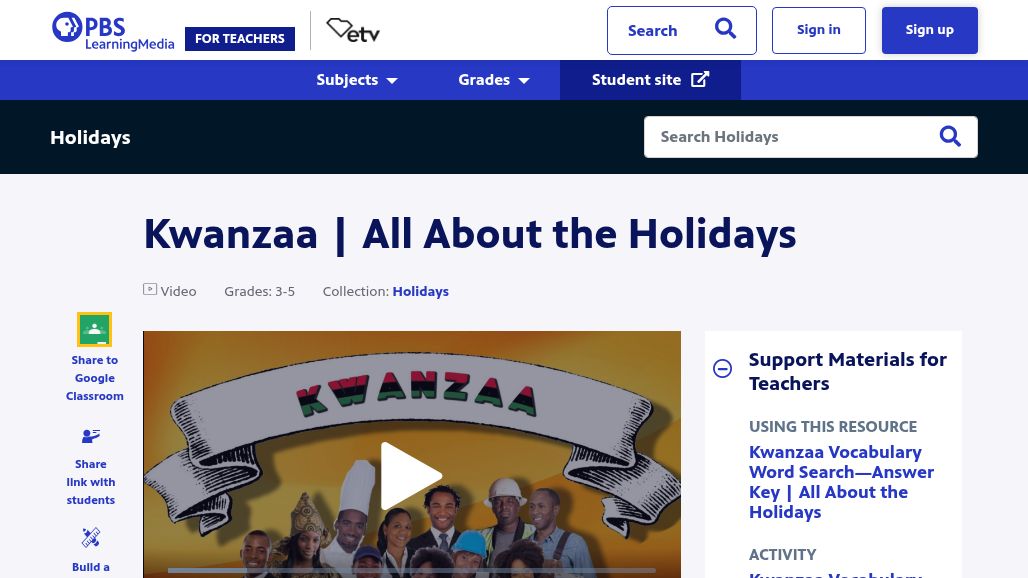The height and width of the screenshot is (578, 1028).
Task: Click the external link icon beside Student site
Action: [700, 79]
